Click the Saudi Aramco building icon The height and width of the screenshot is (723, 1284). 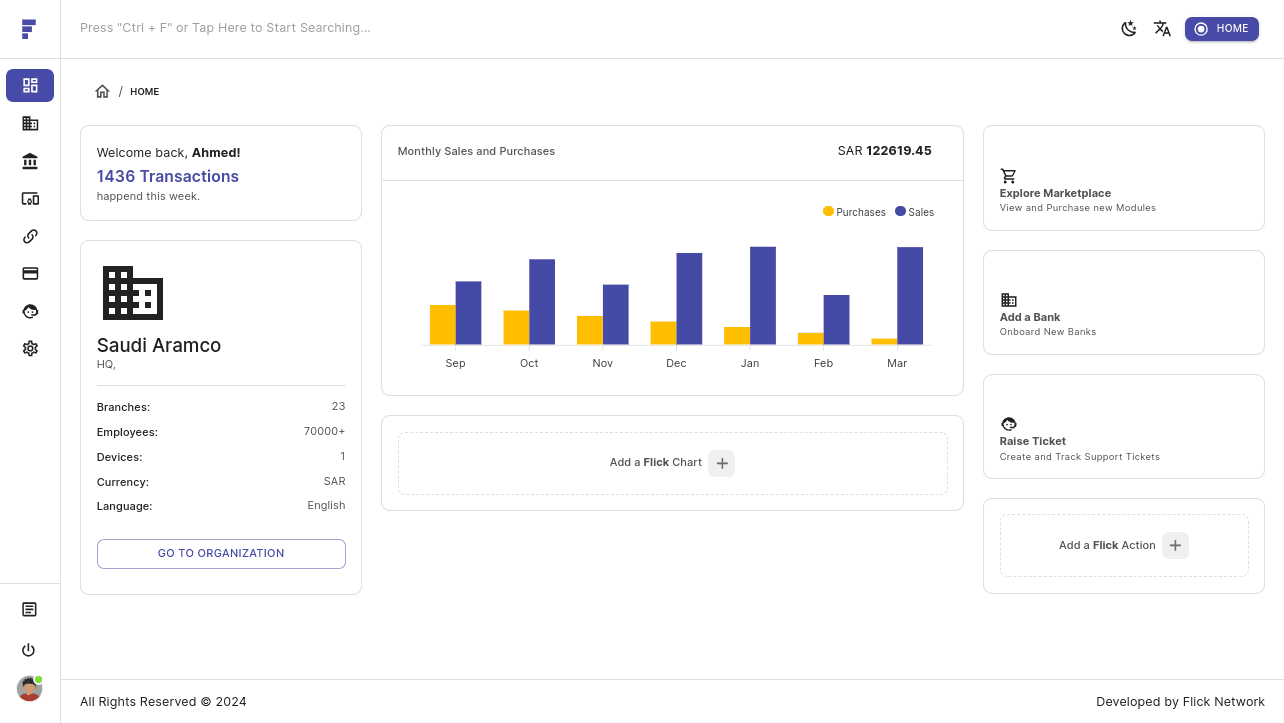click(133, 293)
